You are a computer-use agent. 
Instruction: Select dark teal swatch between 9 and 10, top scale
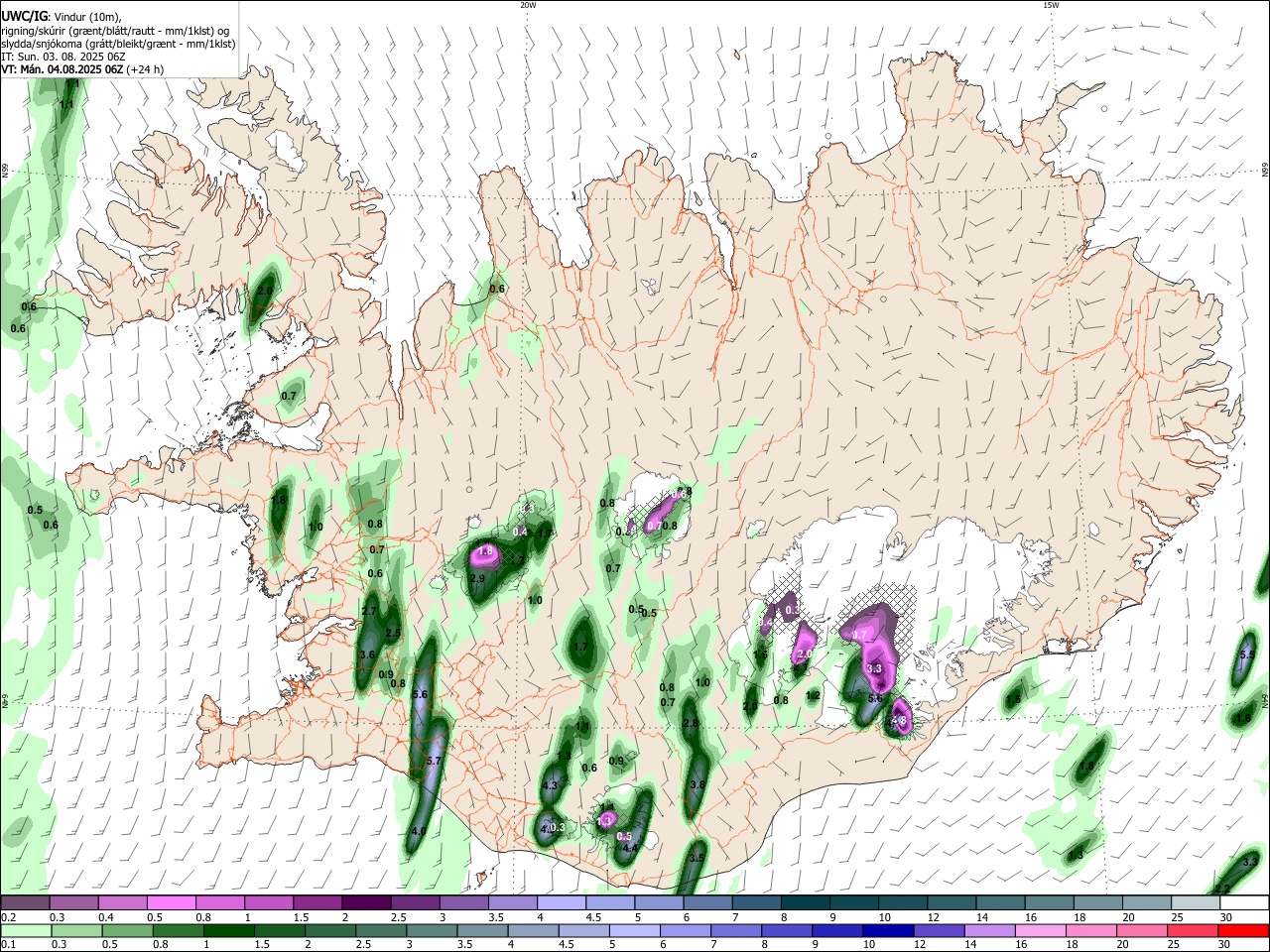pos(853,902)
